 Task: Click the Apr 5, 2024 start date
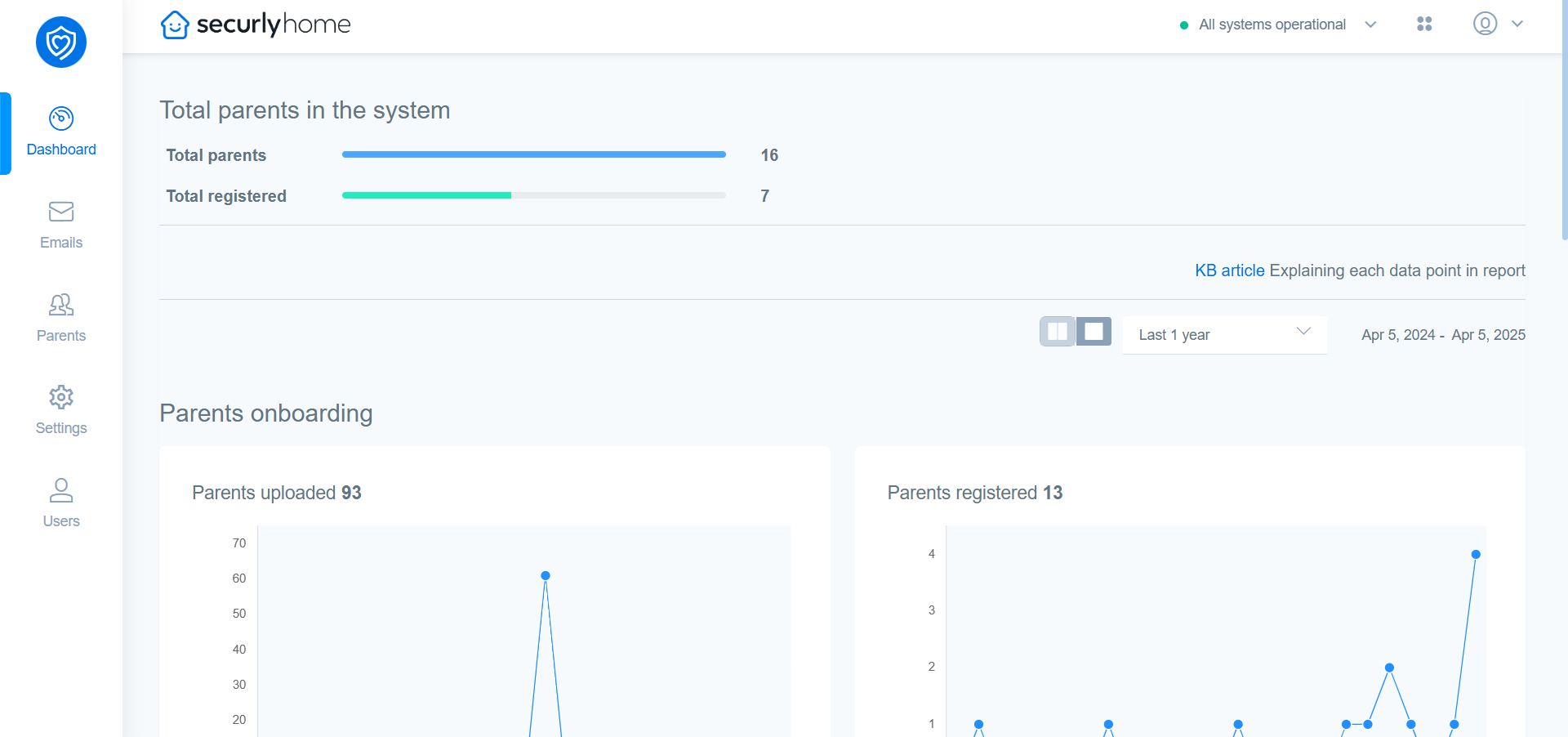click(x=1398, y=335)
